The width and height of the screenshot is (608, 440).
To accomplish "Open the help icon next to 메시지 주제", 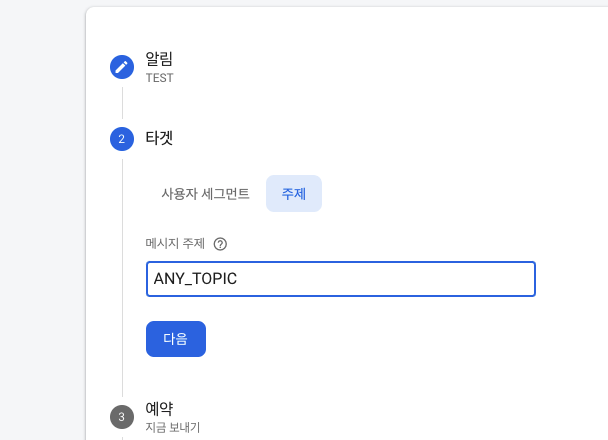I will click(x=220, y=244).
